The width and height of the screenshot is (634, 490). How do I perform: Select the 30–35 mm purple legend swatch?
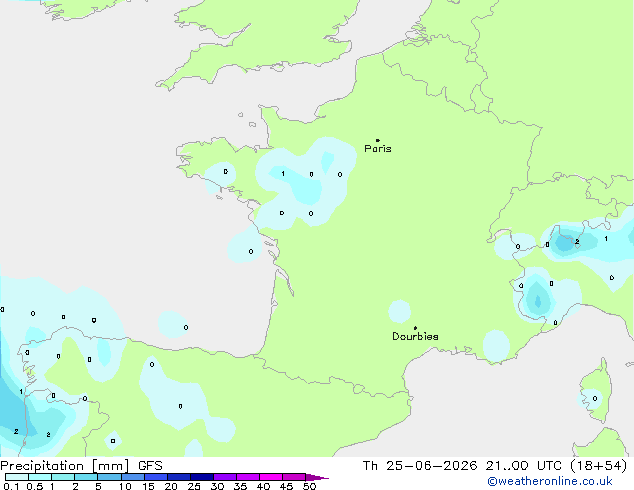[225, 477]
